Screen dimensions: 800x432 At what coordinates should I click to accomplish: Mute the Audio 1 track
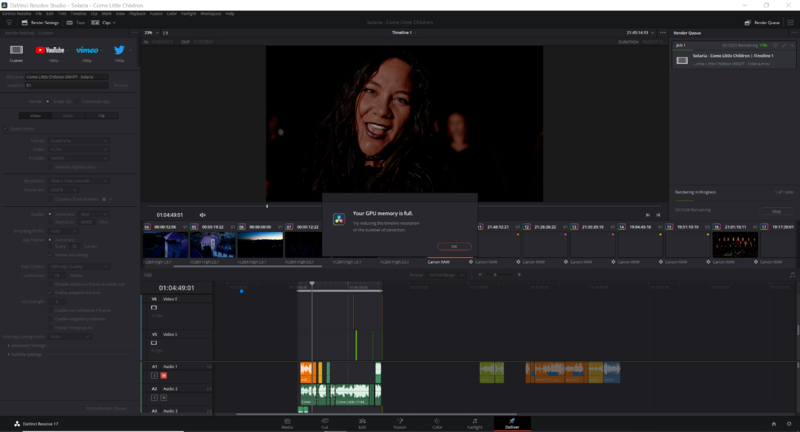pyautogui.click(x=163, y=375)
